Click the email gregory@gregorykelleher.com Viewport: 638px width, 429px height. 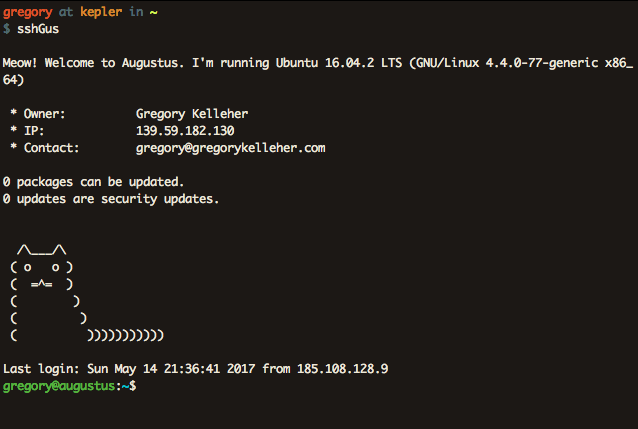point(230,148)
